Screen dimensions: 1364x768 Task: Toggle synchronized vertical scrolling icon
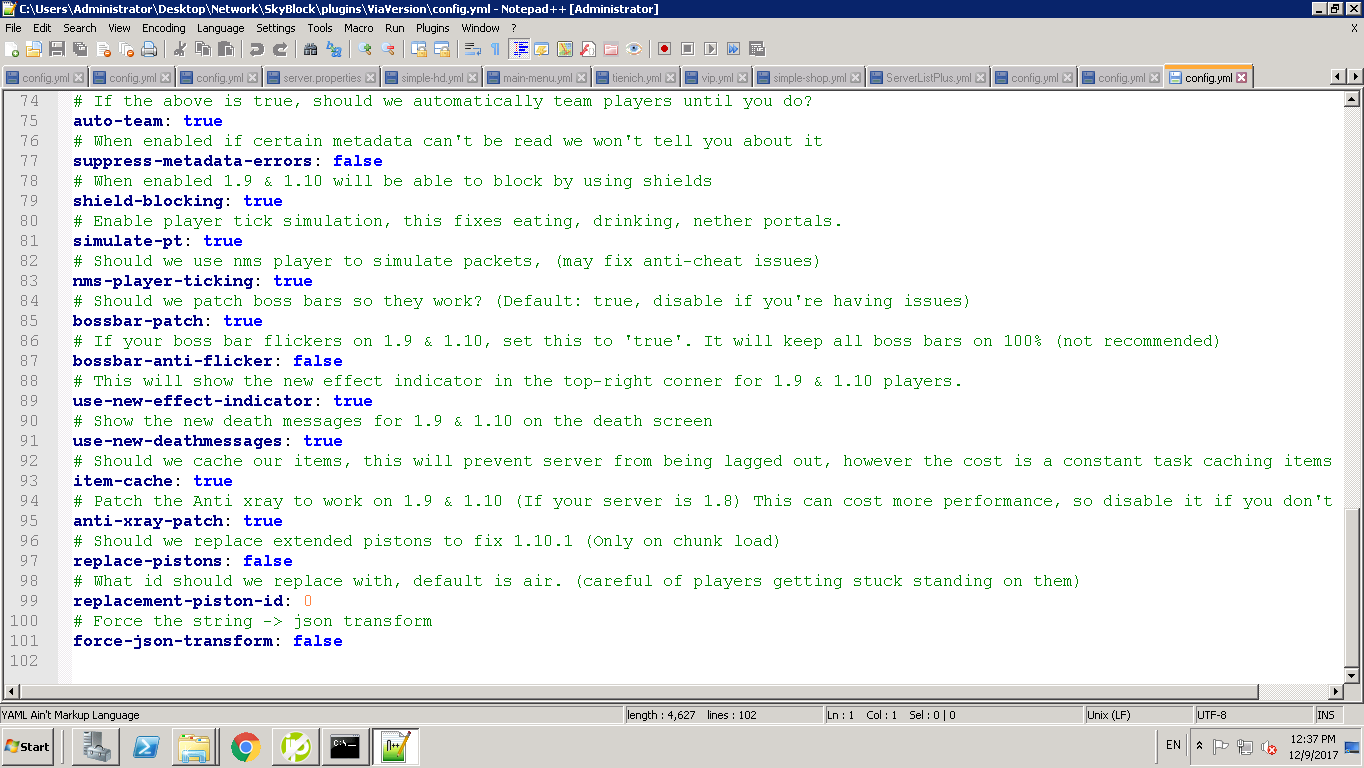pos(419,49)
